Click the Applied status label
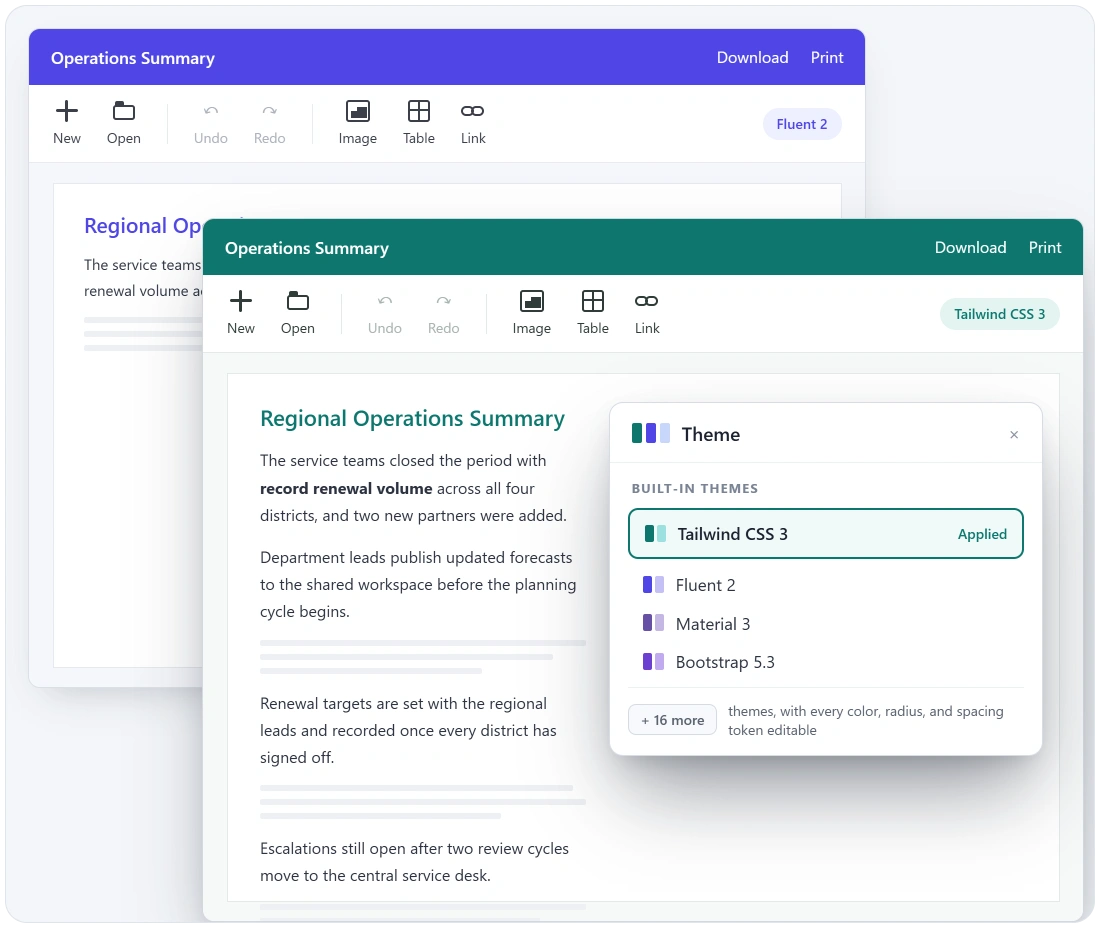Viewport: 1100px width, 928px height. (981, 534)
